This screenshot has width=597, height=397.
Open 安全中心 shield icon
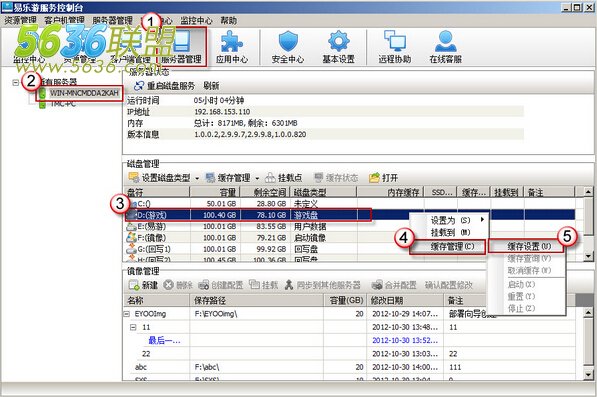coord(288,47)
